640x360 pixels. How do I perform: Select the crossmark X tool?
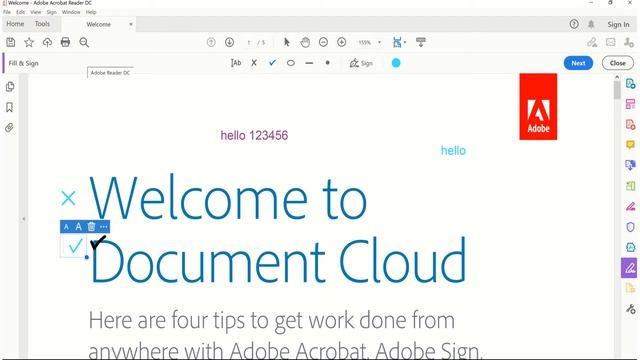tap(254, 63)
